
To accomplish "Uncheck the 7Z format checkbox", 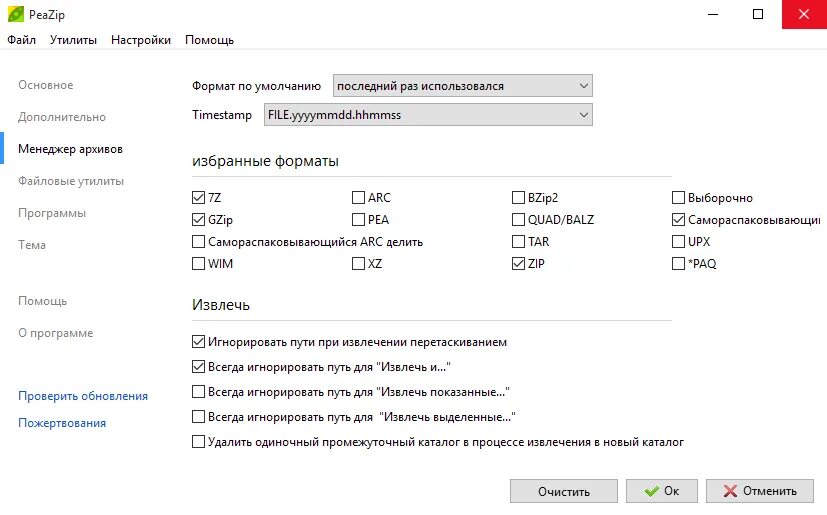I will (198, 197).
